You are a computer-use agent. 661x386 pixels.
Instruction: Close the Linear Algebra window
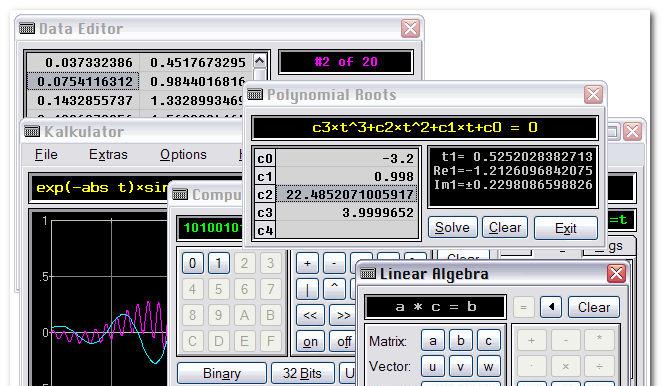[616, 274]
